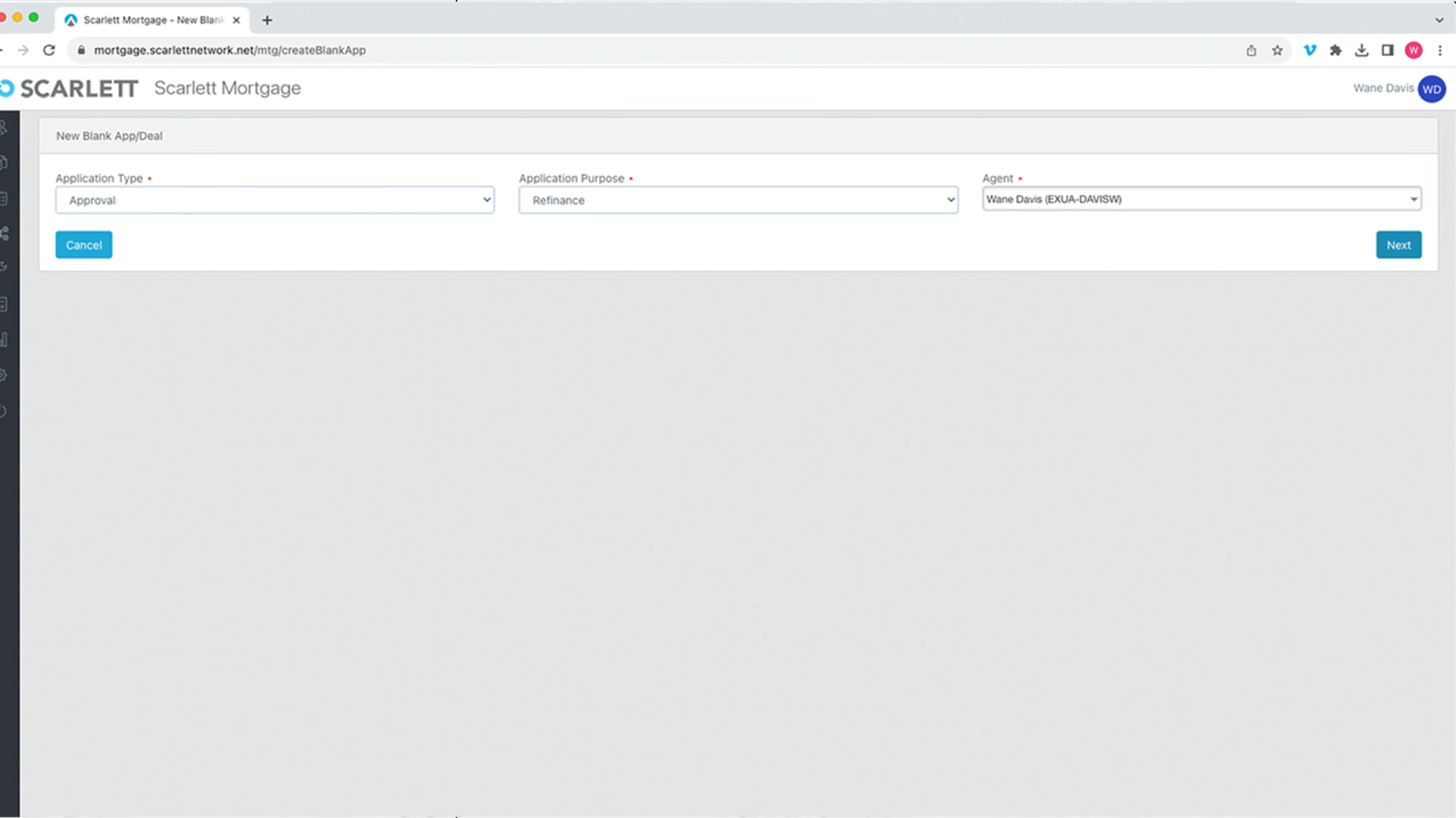Open the browser Downloads icon

tap(1361, 50)
